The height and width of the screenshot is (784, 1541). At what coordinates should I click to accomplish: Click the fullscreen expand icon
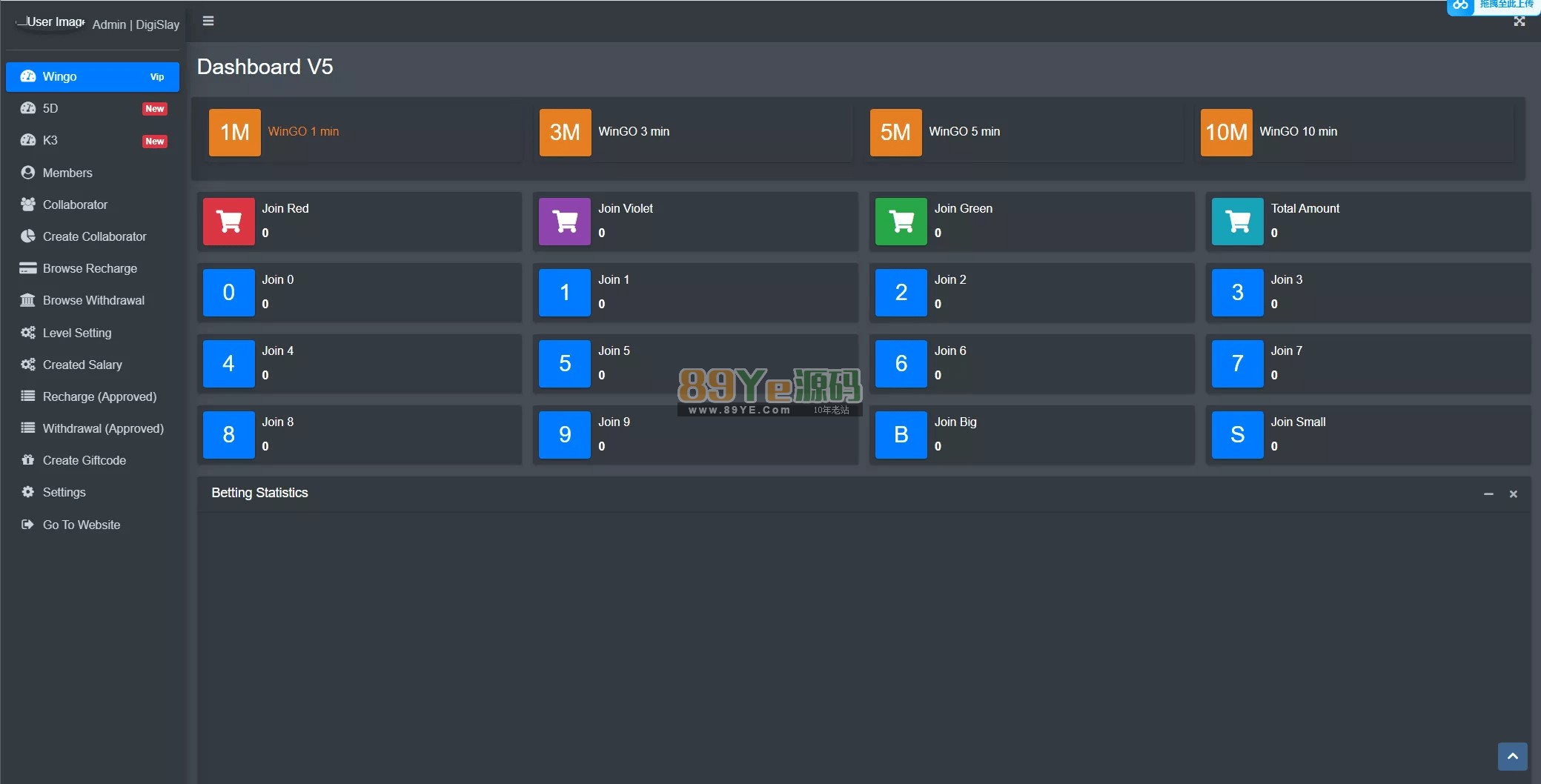coord(1519,21)
